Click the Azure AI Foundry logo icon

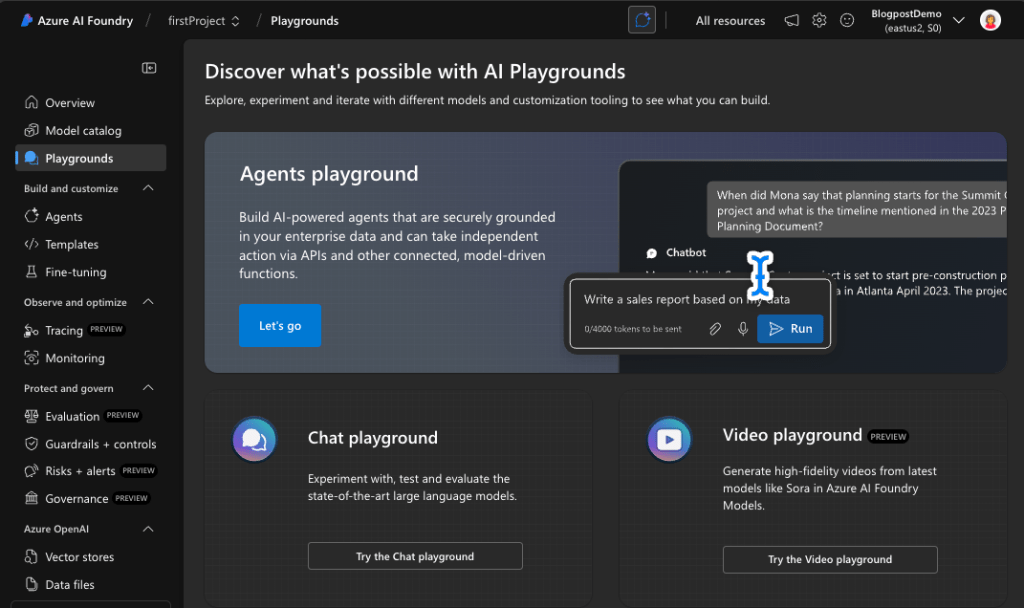coord(26,20)
